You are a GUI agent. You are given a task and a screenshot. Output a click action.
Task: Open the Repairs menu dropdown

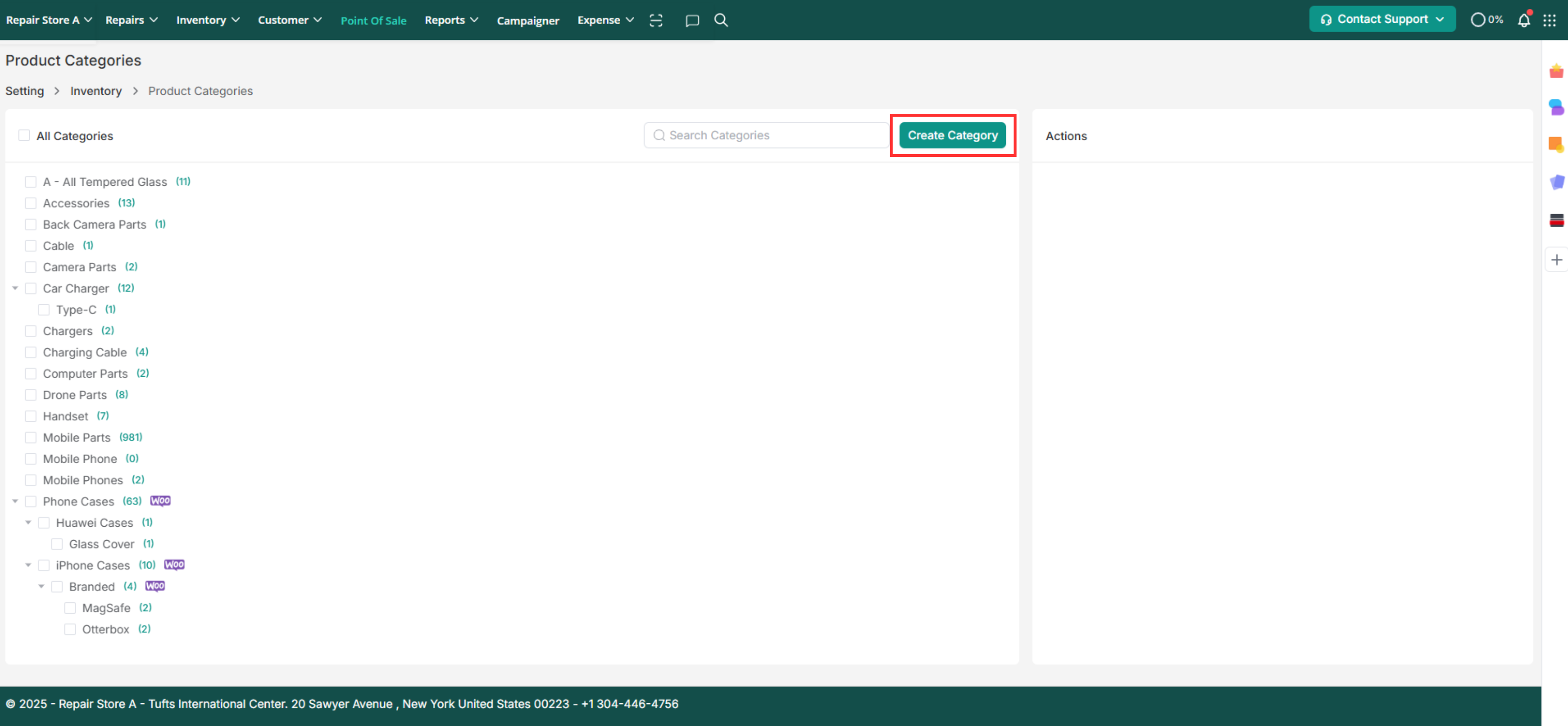point(131,20)
